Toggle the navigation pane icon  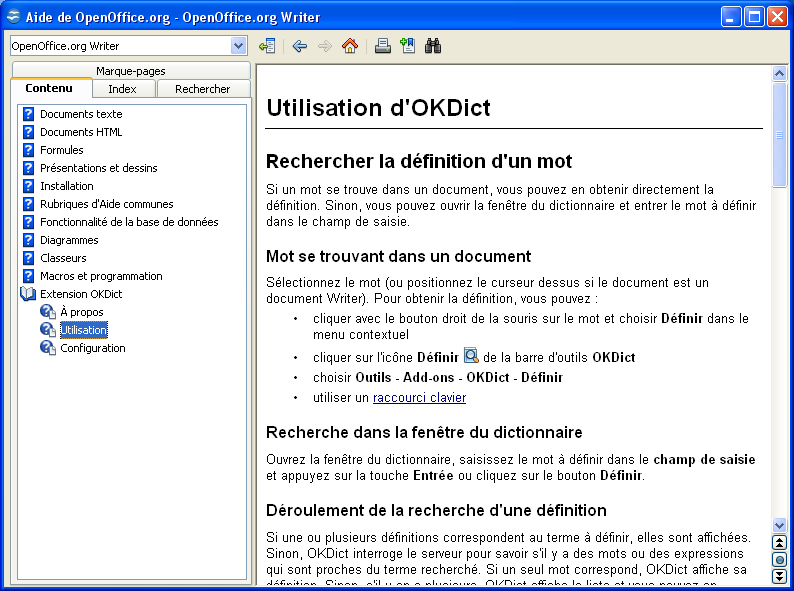tap(267, 46)
